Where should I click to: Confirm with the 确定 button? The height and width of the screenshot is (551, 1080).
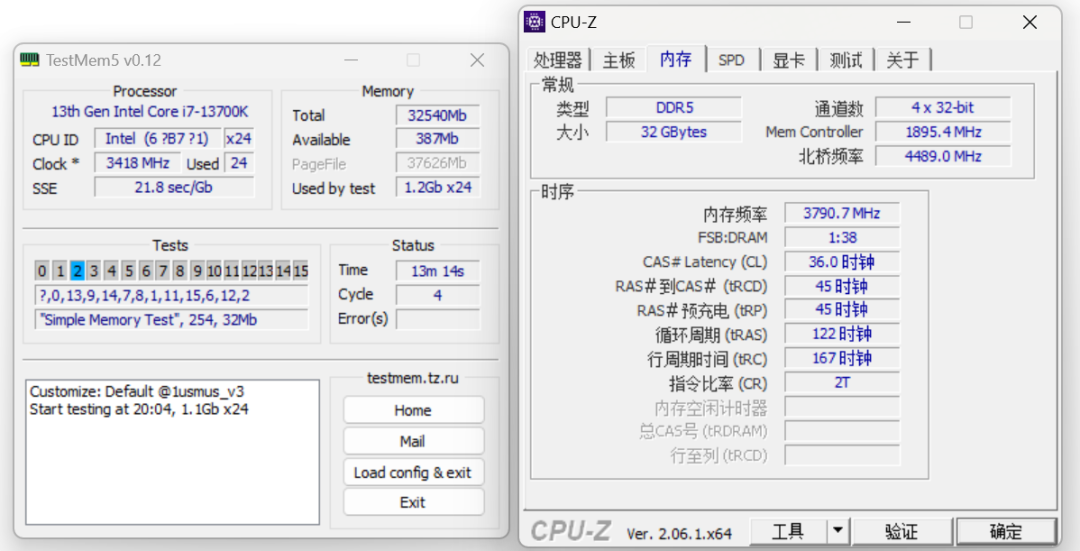1006,532
